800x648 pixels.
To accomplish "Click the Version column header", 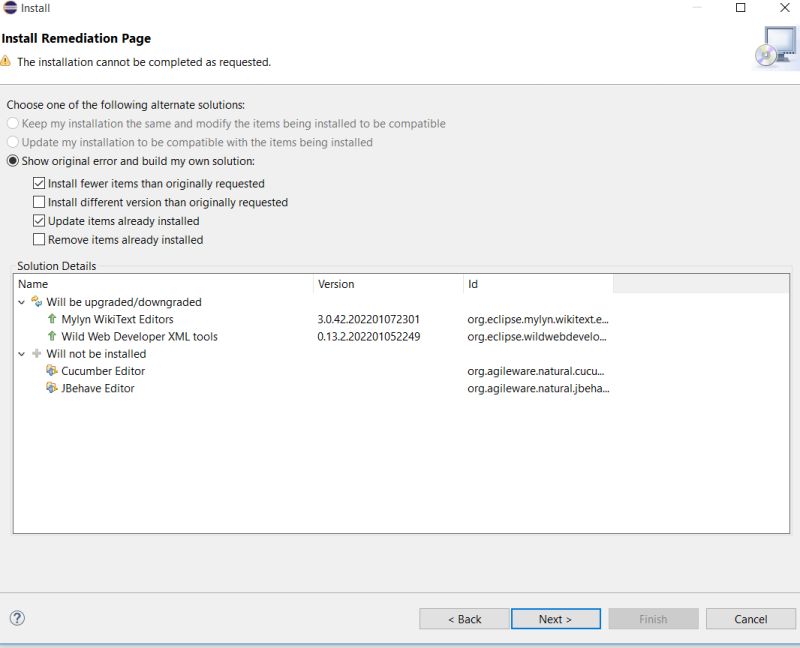I will (x=337, y=283).
